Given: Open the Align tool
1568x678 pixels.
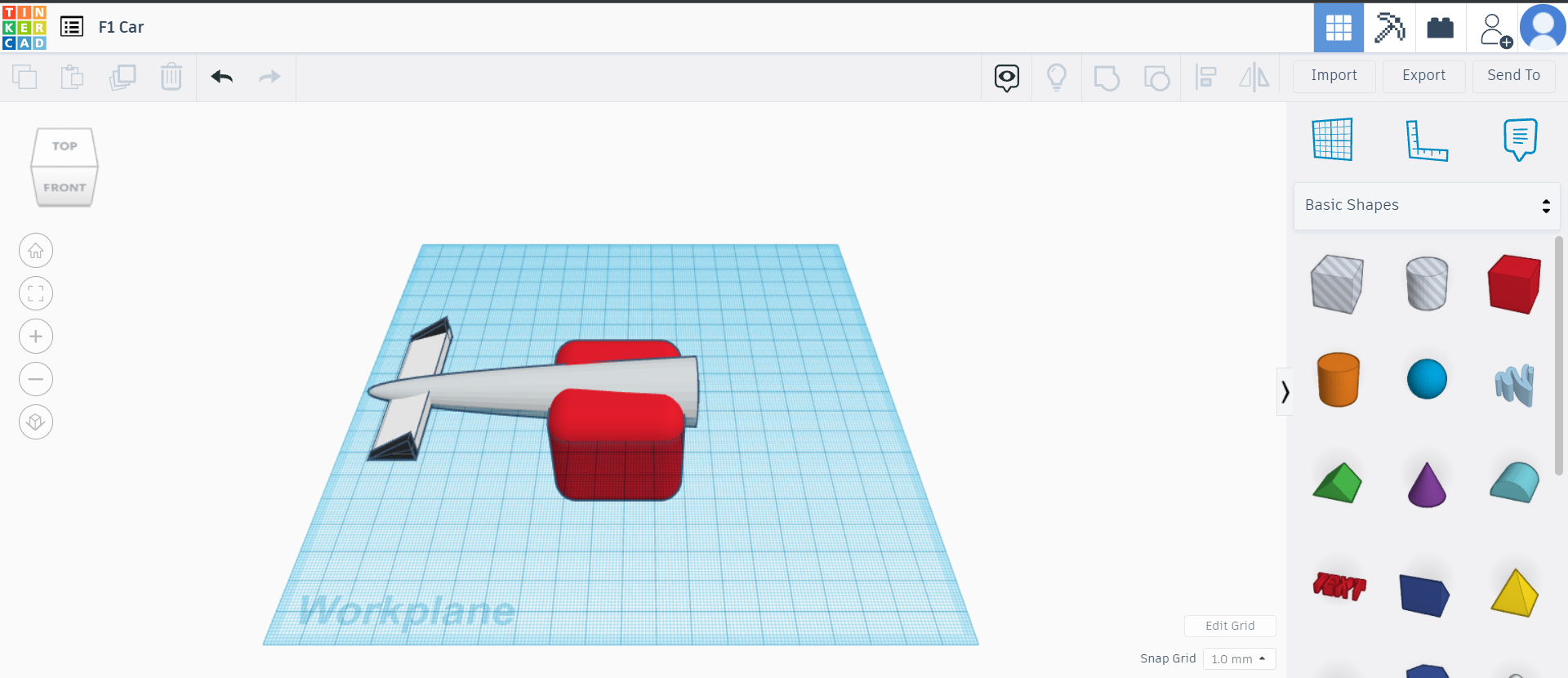Looking at the screenshot, I should [x=1206, y=78].
